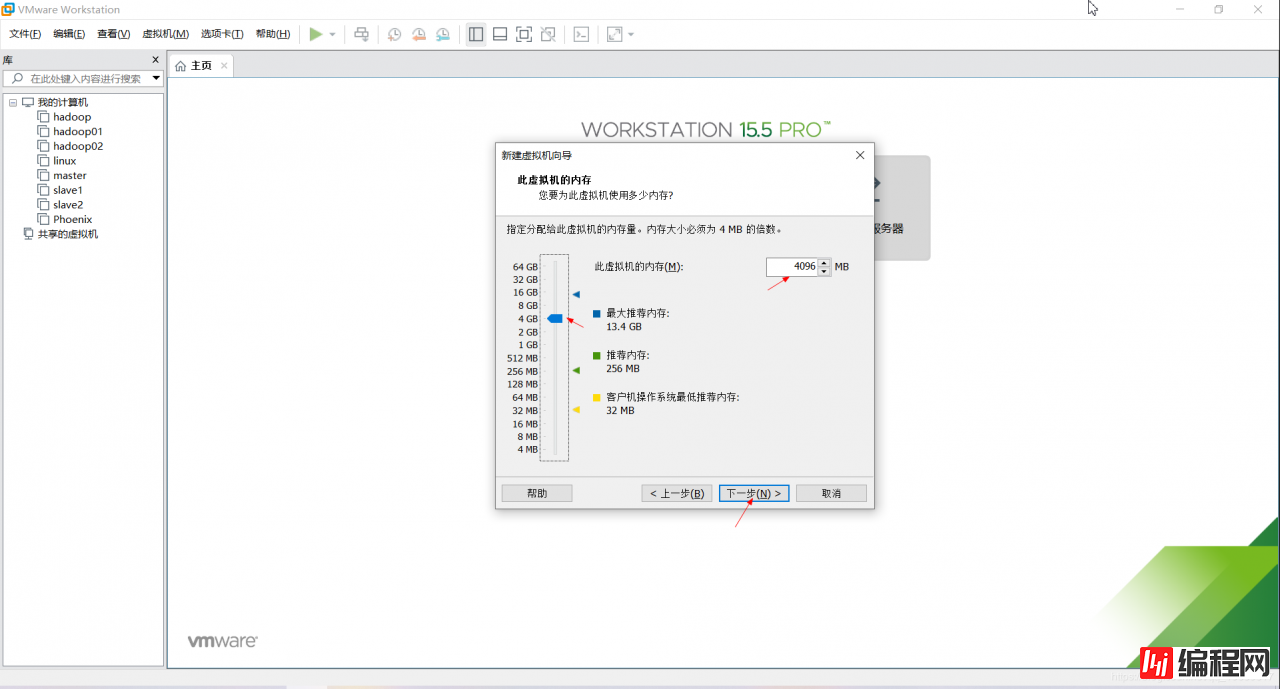Click the Send Ctrl+Alt+Del toolbar icon
Viewport: 1280px width, 689px height.
[x=361, y=34]
